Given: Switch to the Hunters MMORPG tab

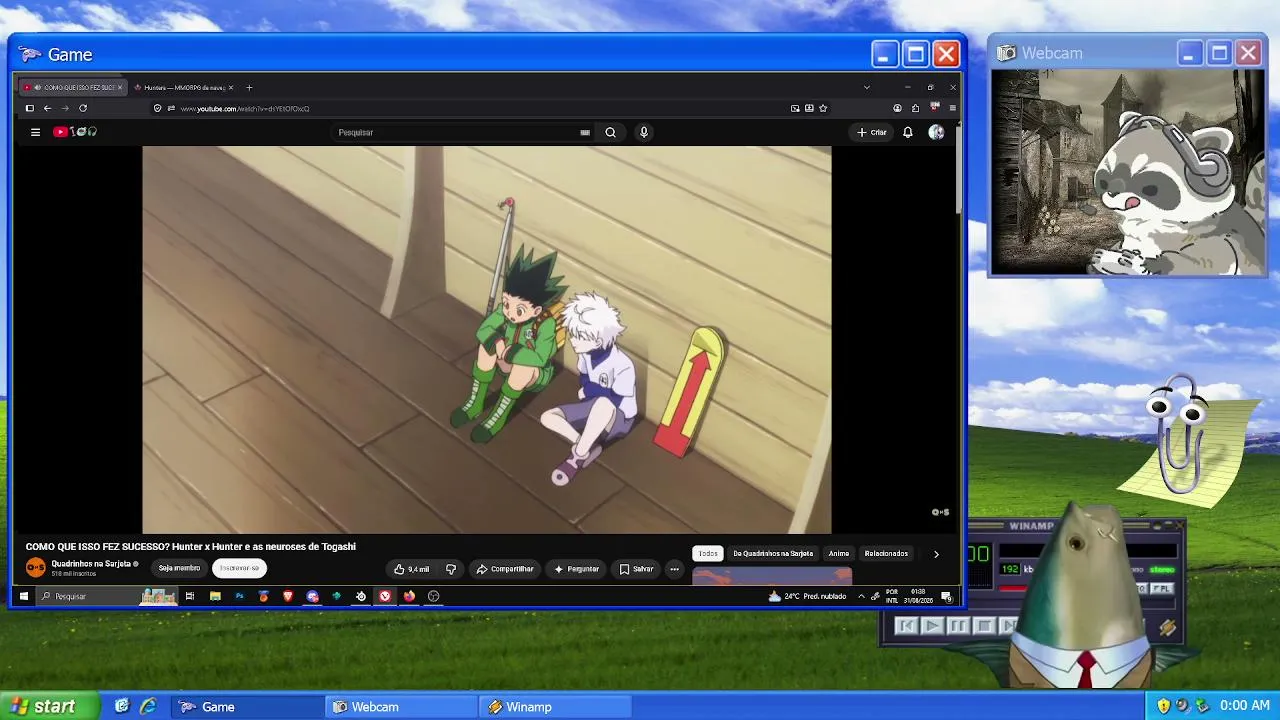Looking at the screenshot, I should click(184, 87).
